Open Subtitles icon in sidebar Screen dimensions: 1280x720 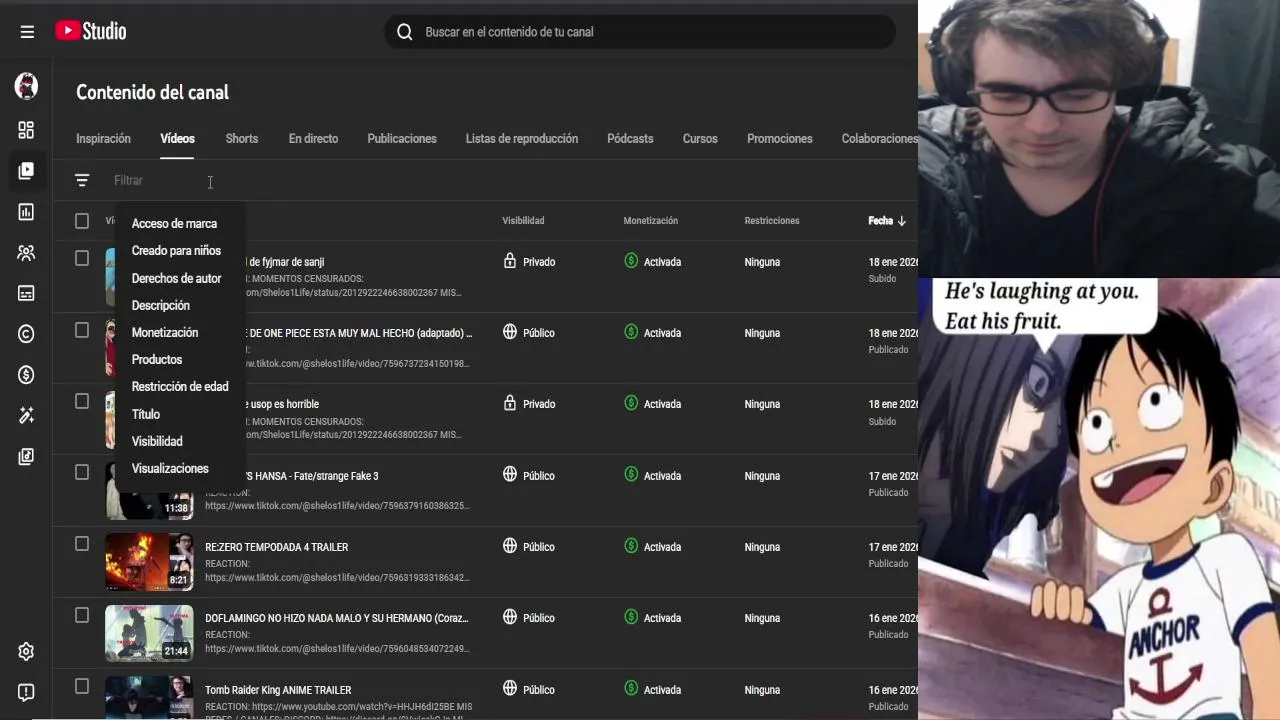26,293
